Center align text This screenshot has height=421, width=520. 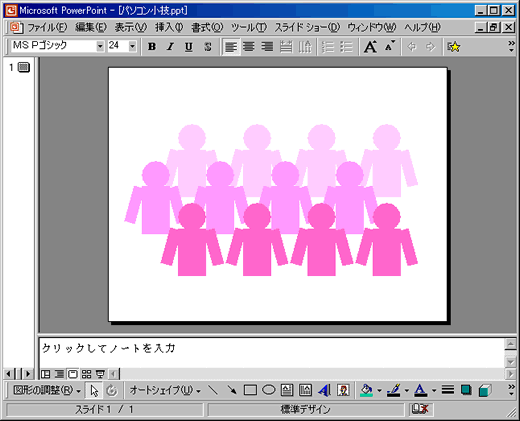tap(249, 46)
